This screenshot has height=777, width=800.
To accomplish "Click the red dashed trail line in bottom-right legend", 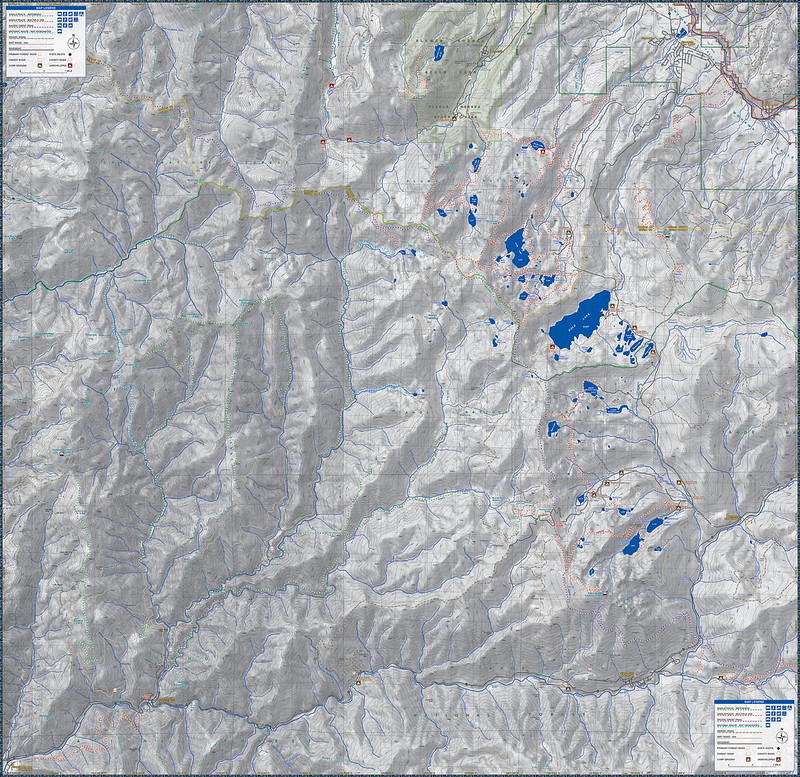I will pos(758,715).
